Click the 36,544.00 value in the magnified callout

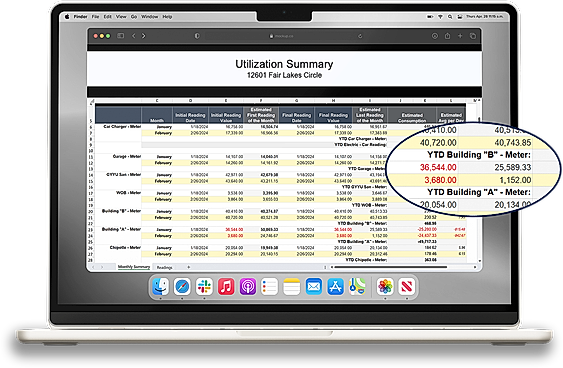[438, 167]
